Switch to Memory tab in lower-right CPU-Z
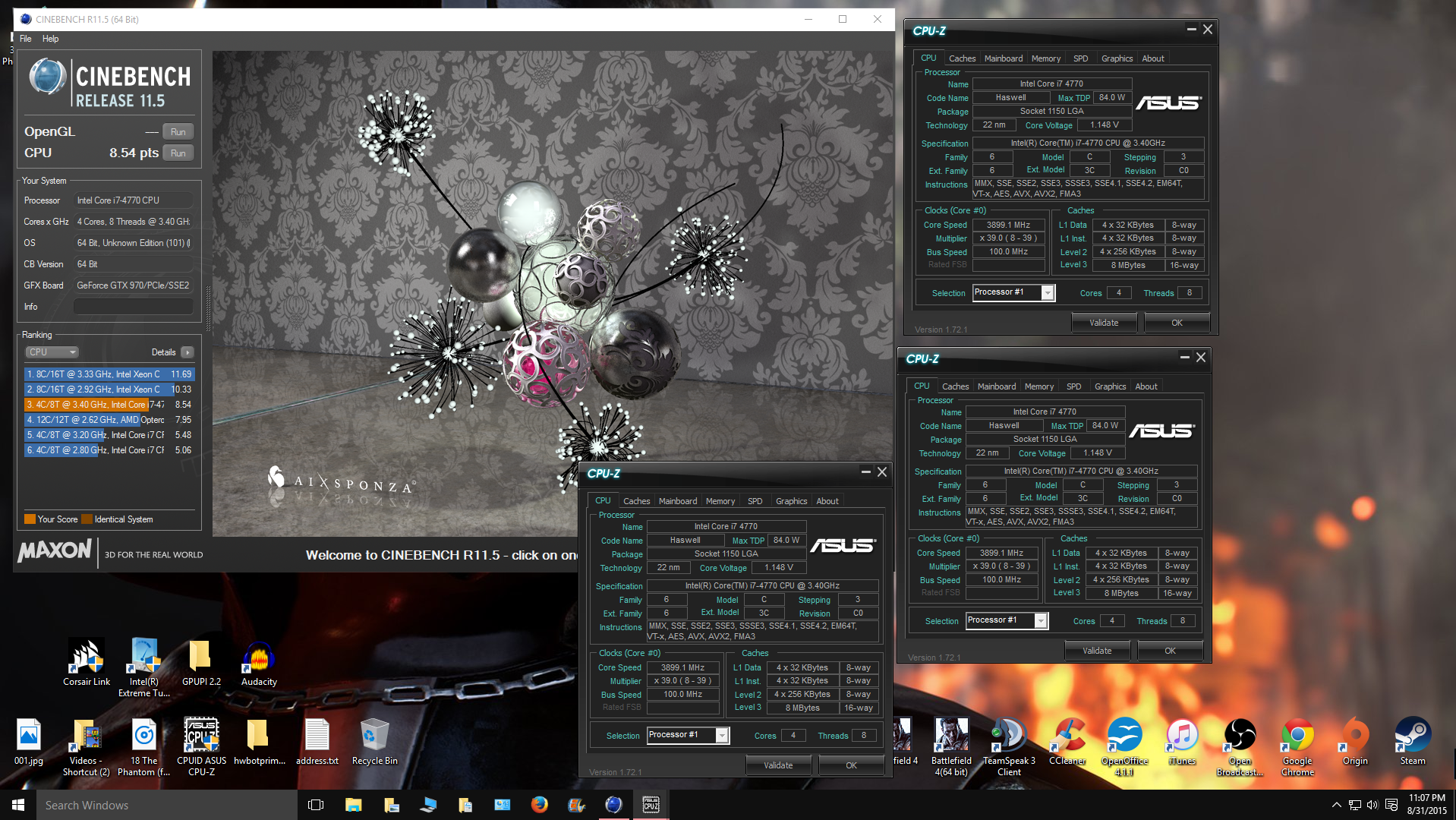Screen dimensions: 1456x820 click(x=1039, y=386)
